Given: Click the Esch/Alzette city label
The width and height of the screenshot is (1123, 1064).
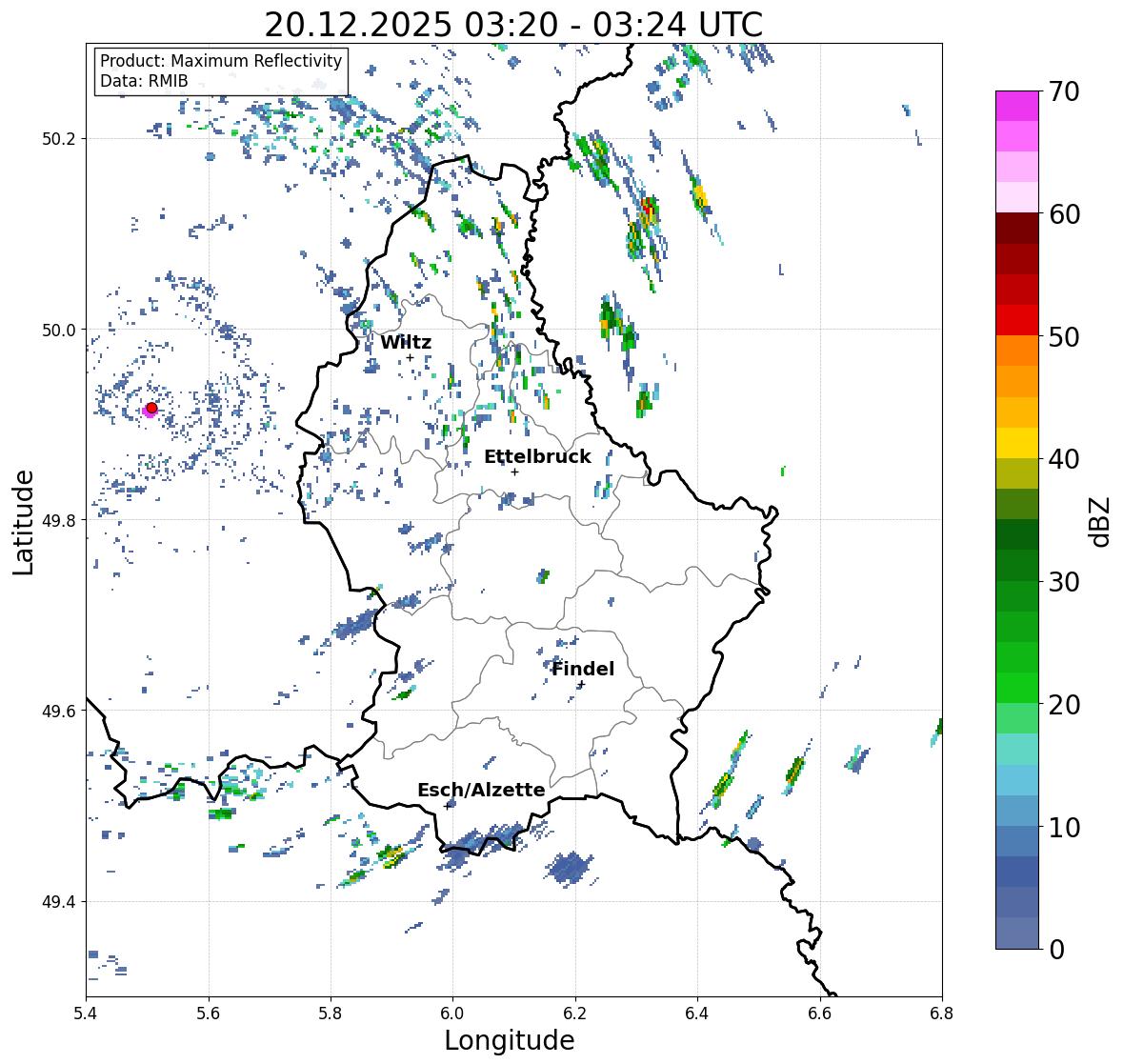Looking at the screenshot, I should point(481,790).
